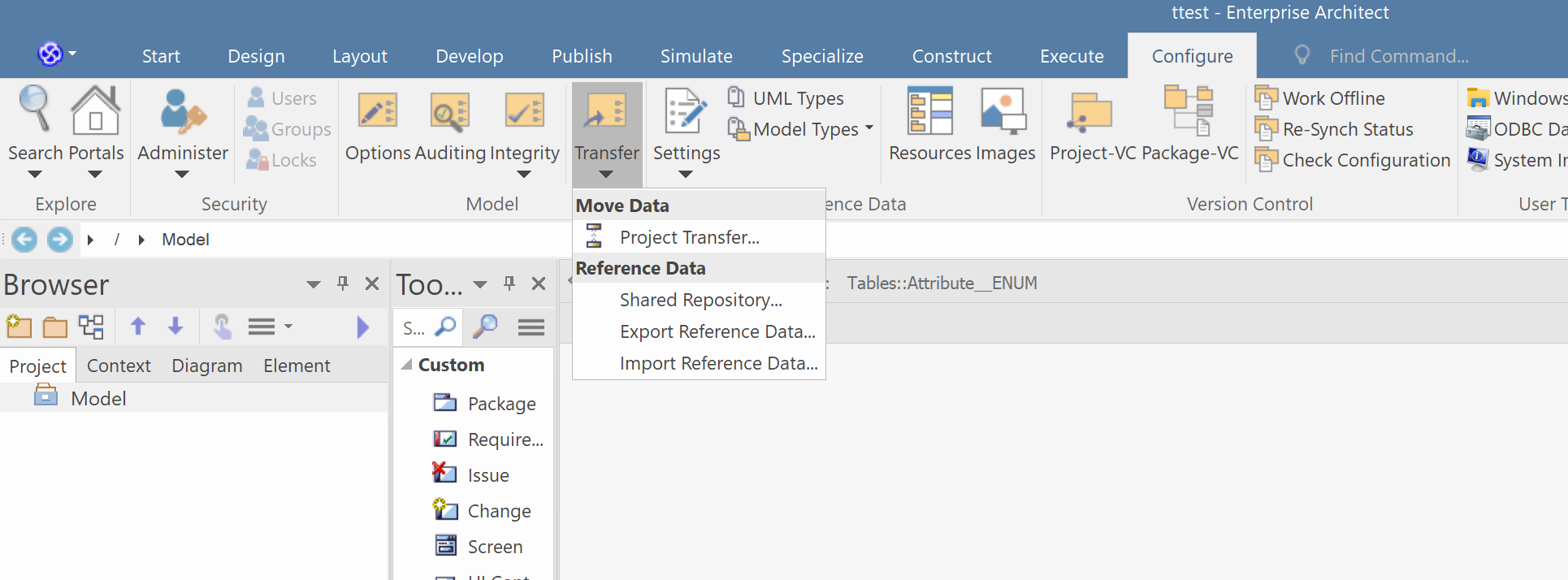Select Project Transfer... from the menu
The height and width of the screenshot is (580, 1568).
[x=689, y=237]
